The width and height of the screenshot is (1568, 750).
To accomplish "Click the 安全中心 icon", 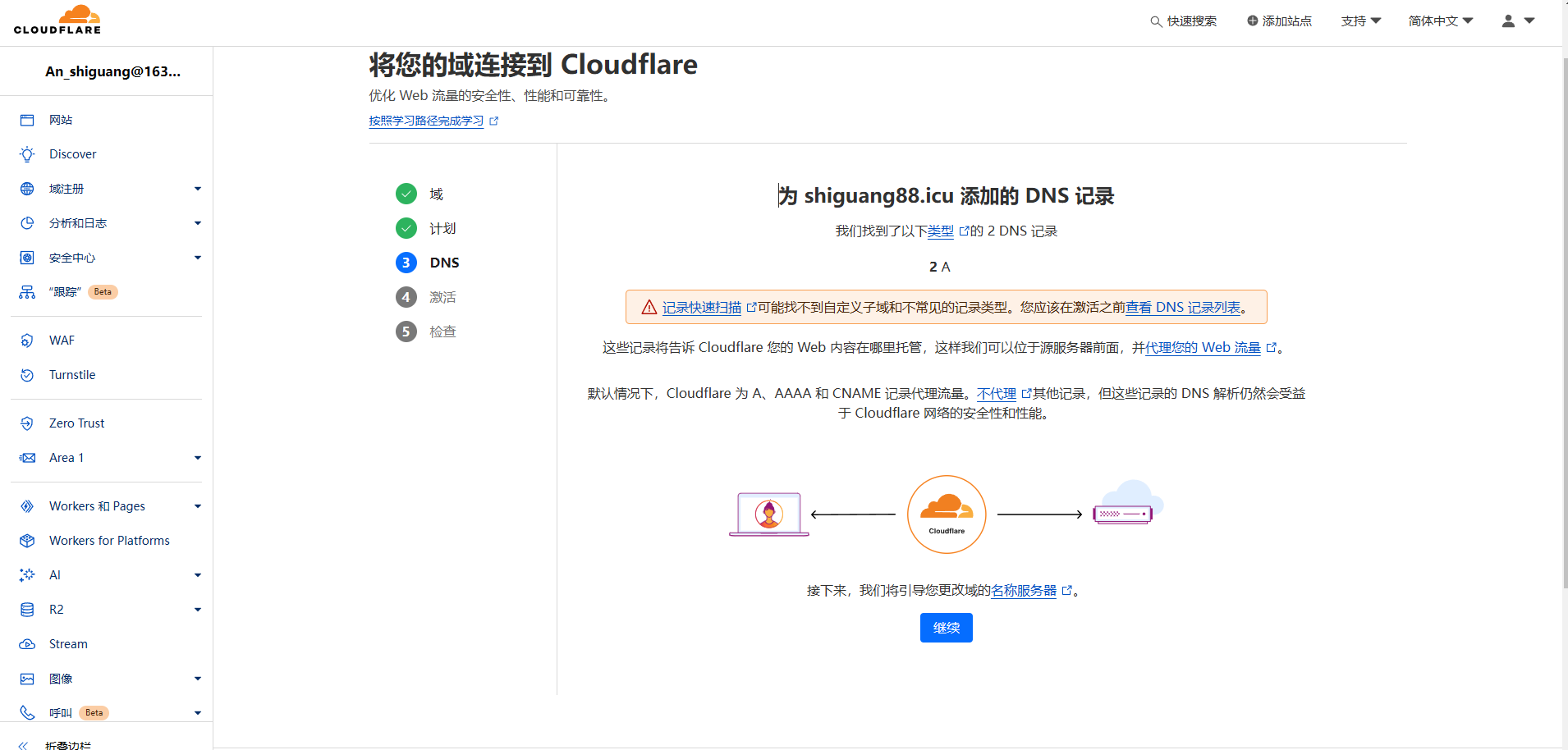I will 27,258.
